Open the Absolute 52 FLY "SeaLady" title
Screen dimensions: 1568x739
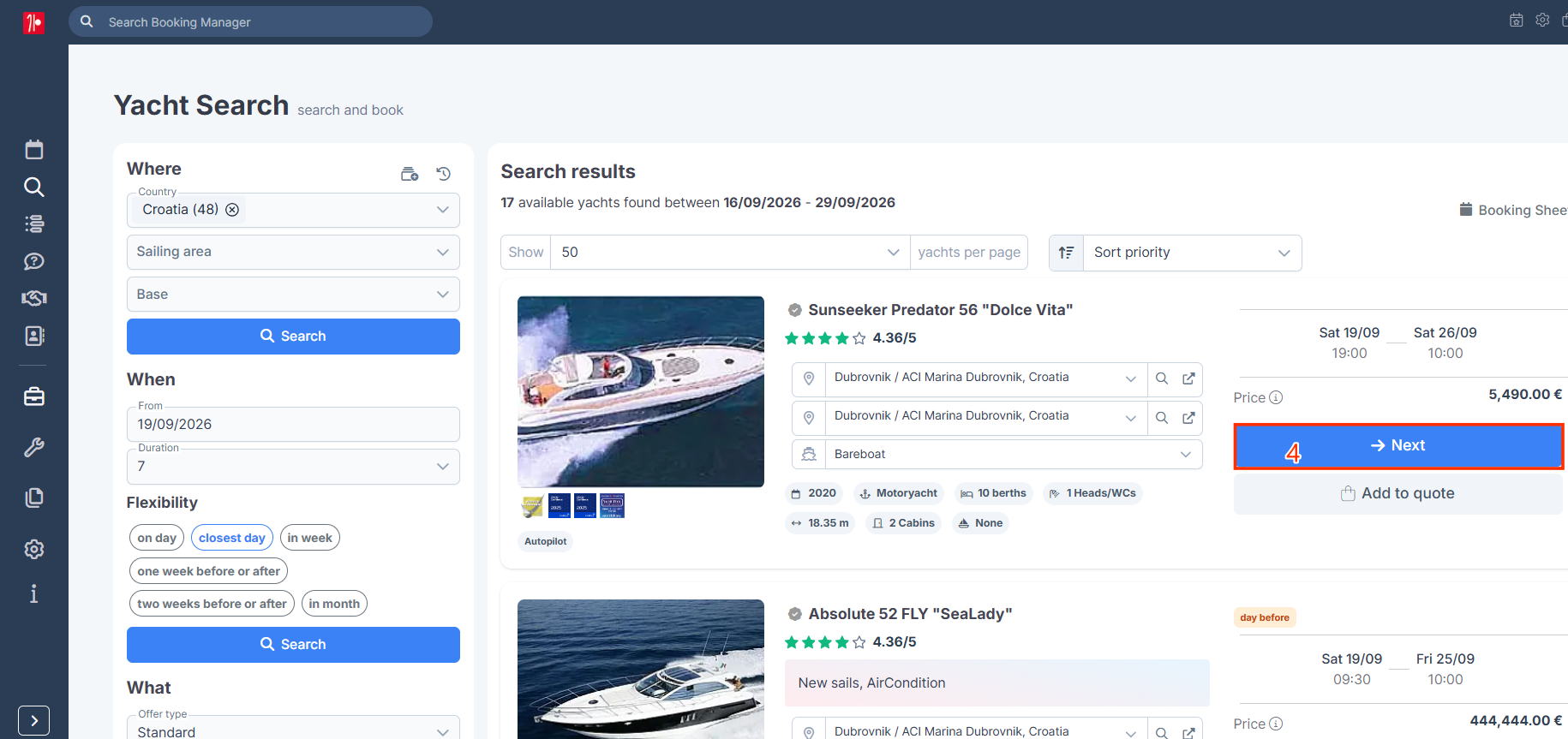tap(910, 614)
